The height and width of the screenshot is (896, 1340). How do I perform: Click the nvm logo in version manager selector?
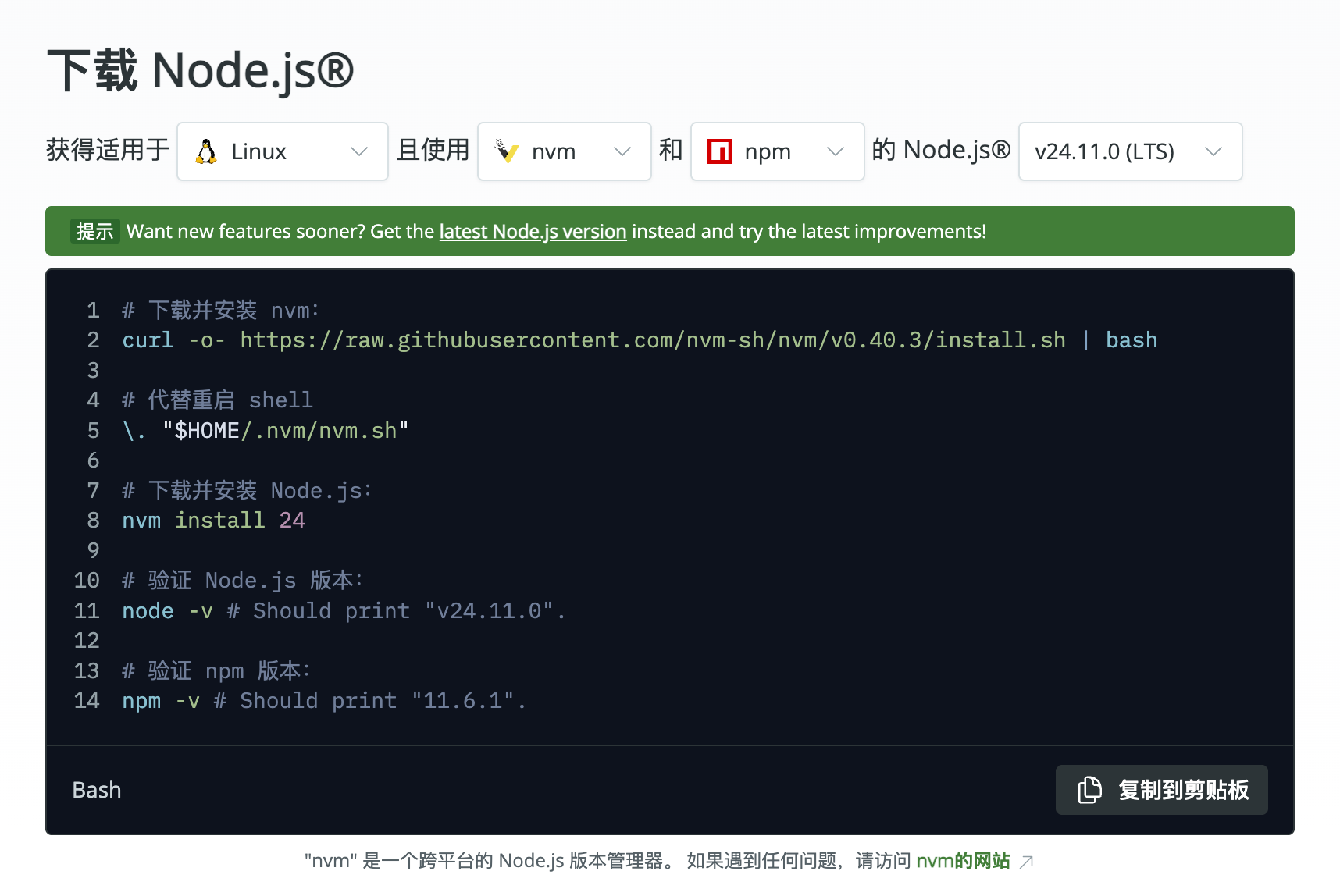504,151
